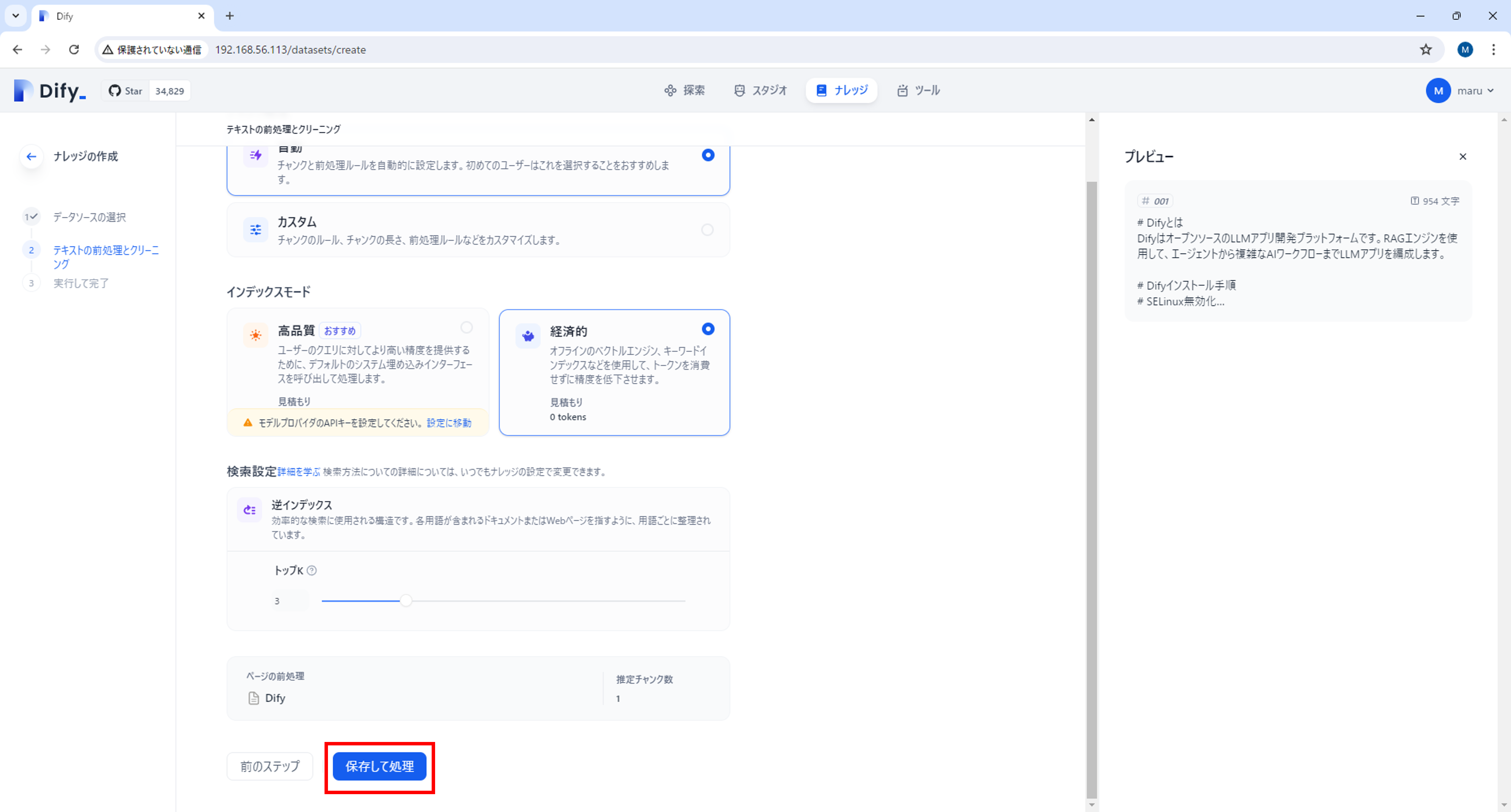The width and height of the screenshot is (1511, 812).
Task: Click the カスタム sliders icon
Action: pyautogui.click(x=256, y=230)
